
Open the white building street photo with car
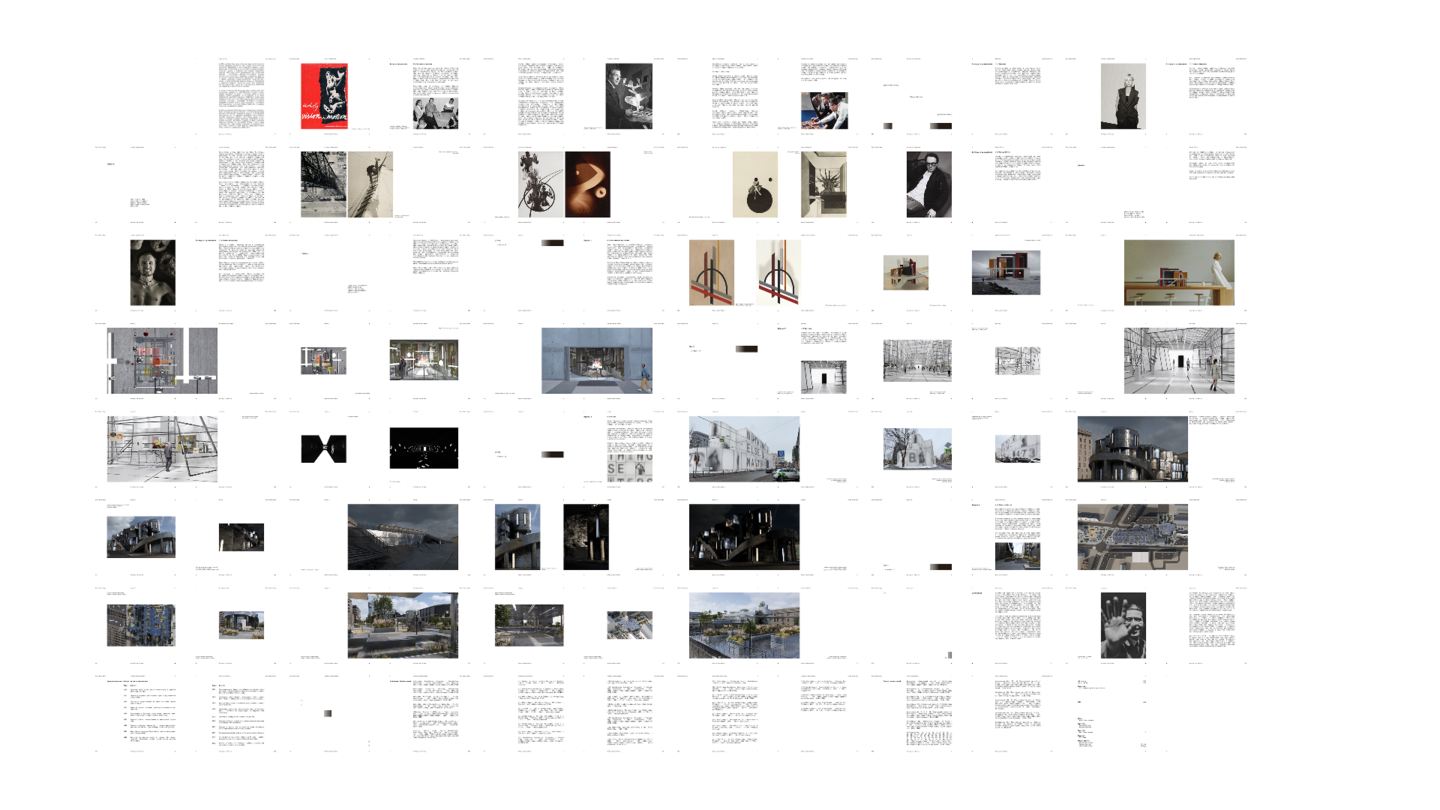click(x=745, y=449)
